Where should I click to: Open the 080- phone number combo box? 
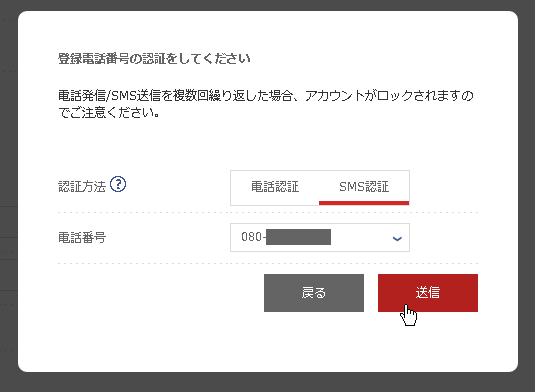point(320,237)
